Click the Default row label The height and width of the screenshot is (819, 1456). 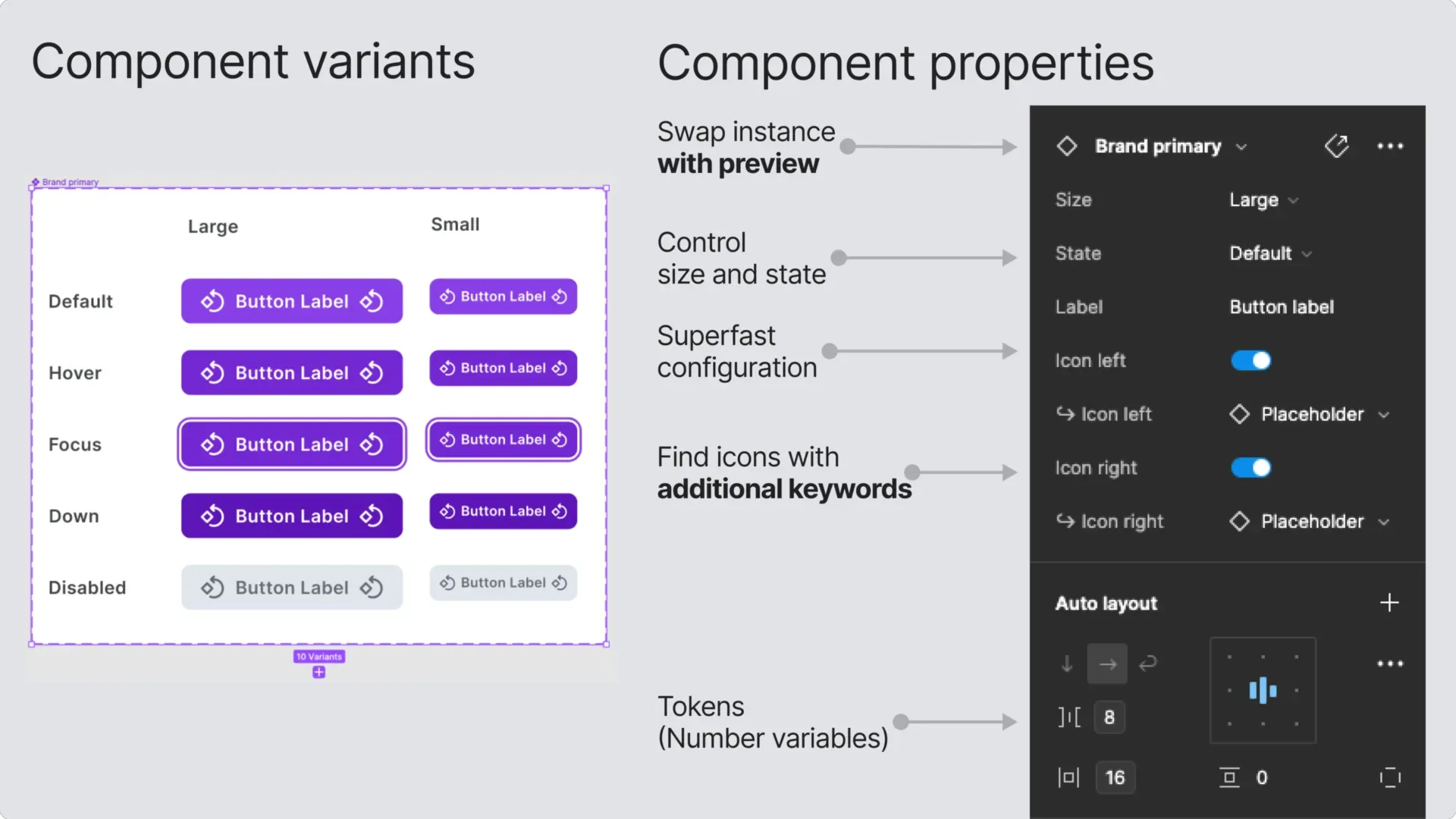coord(80,302)
